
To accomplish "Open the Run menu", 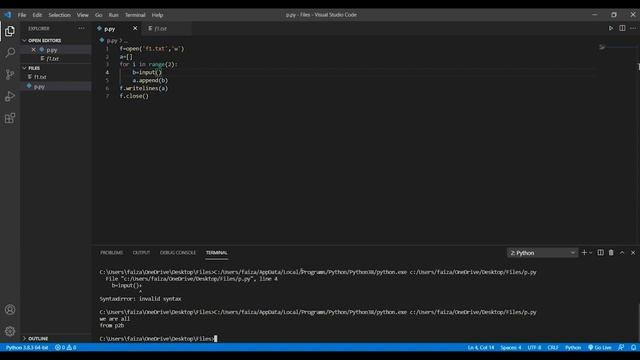I will 113,15.
